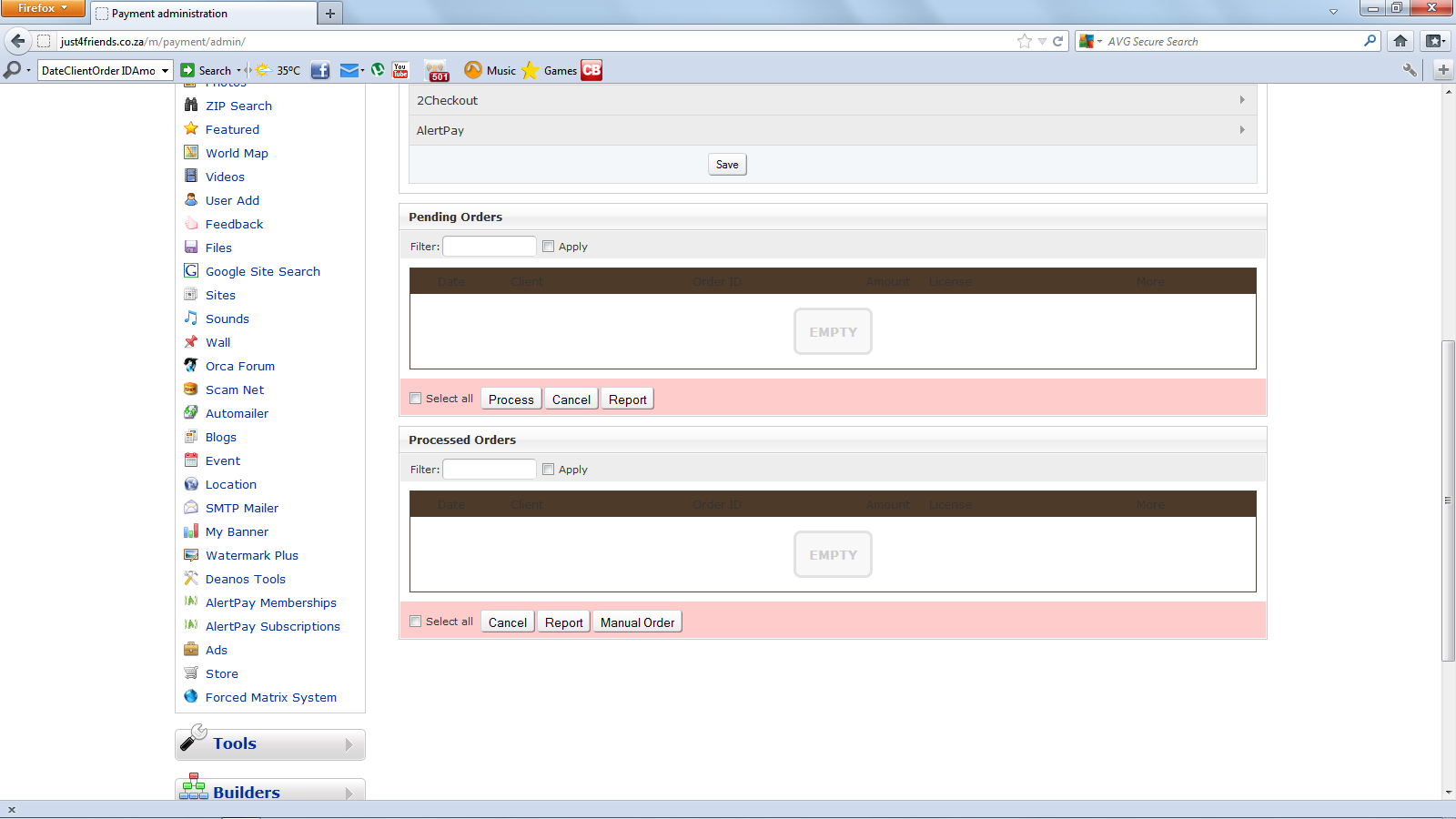The width and height of the screenshot is (1456, 819).
Task: Open the YouTube toolbar icon
Action: pyautogui.click(x=400, y=70)
